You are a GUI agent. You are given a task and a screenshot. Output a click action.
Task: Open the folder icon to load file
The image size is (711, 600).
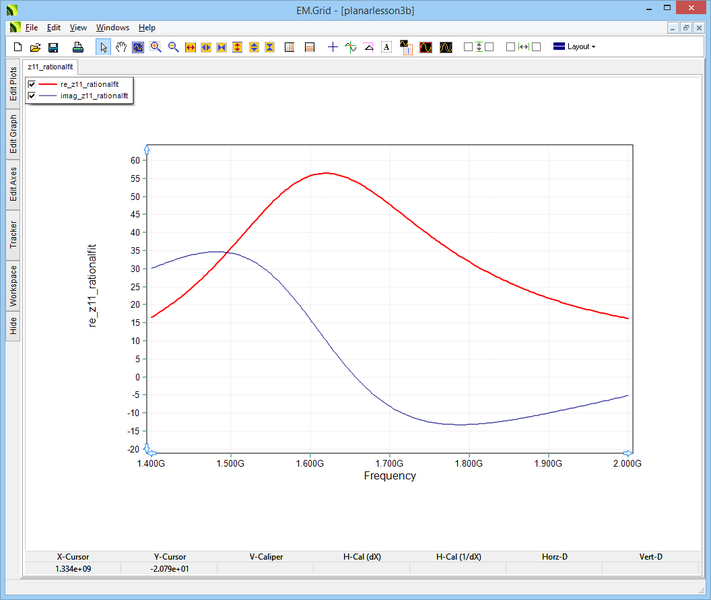coord(35,47)
